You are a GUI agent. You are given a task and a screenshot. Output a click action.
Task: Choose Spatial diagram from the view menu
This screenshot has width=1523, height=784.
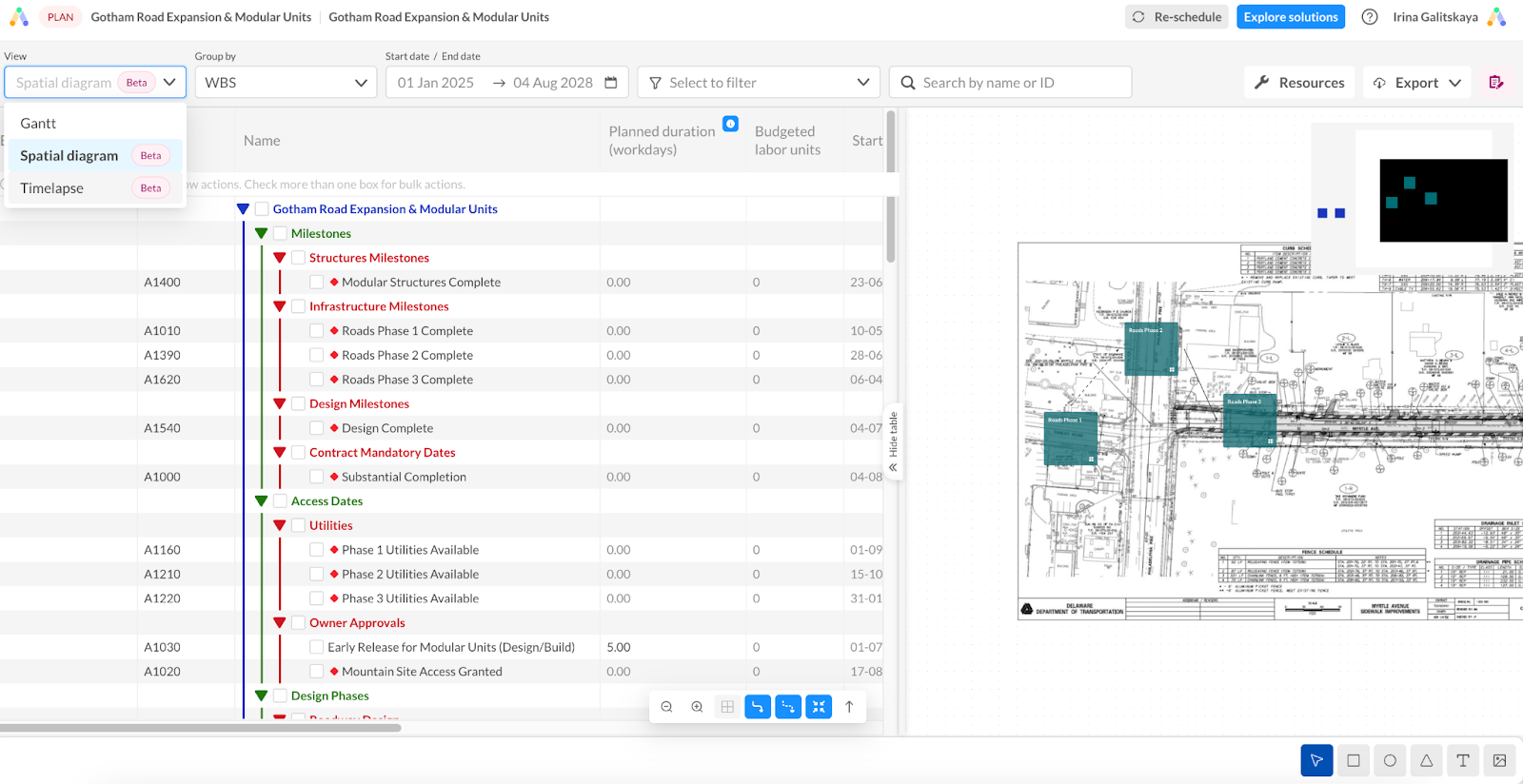coord(95,156)
